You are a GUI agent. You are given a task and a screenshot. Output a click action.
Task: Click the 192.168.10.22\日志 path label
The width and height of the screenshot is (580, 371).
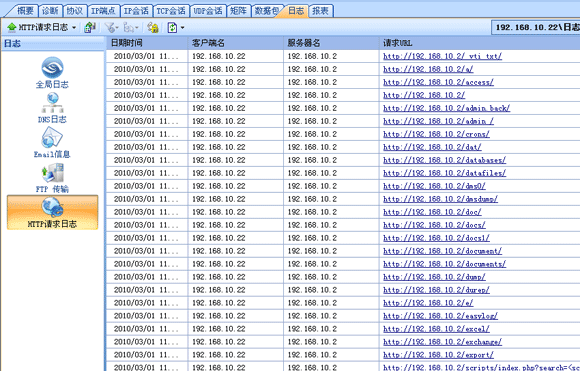[x=537, y=27]
